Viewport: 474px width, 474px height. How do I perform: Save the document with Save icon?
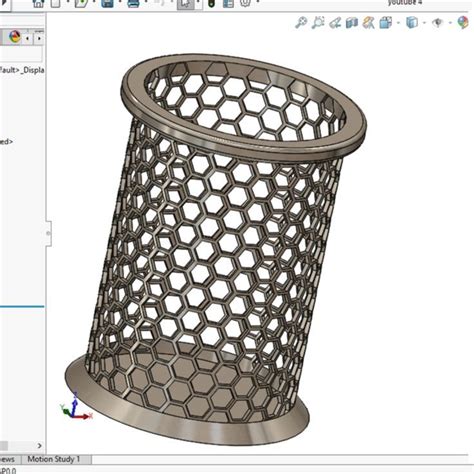coord(107,4)
